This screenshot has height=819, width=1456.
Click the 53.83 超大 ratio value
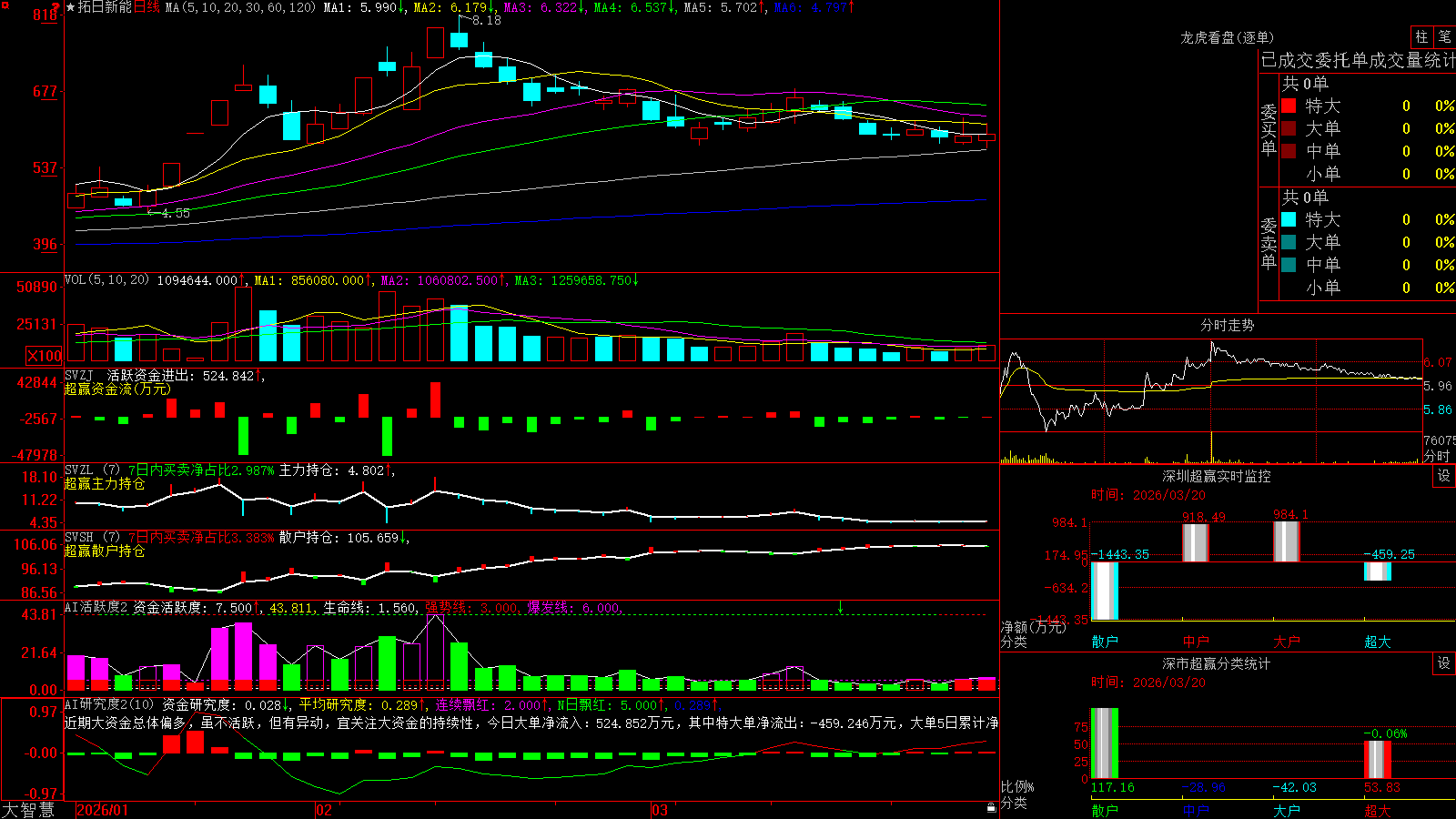[x=1382, y=787]
